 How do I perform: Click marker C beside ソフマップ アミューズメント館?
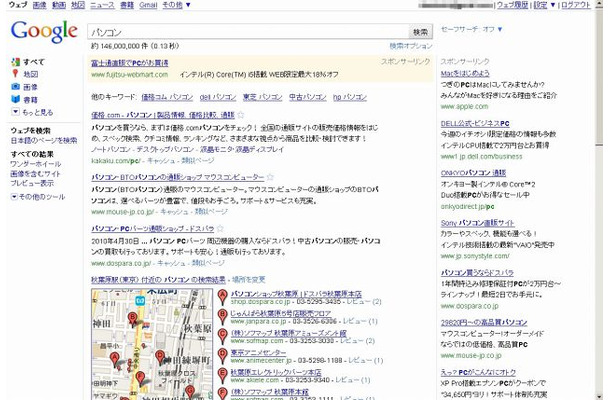click(x=222, y=336)
